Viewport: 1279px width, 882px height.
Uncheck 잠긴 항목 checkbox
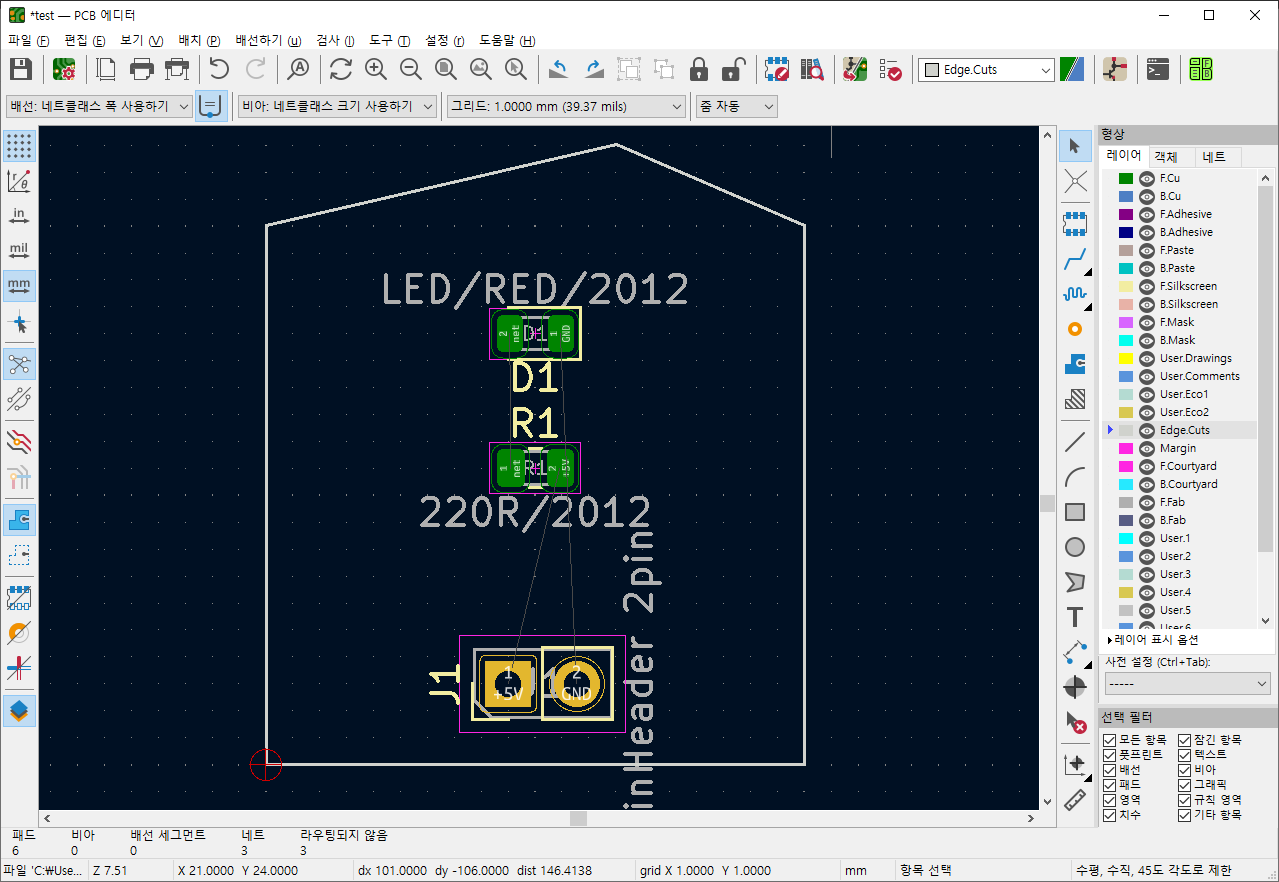1185,740
